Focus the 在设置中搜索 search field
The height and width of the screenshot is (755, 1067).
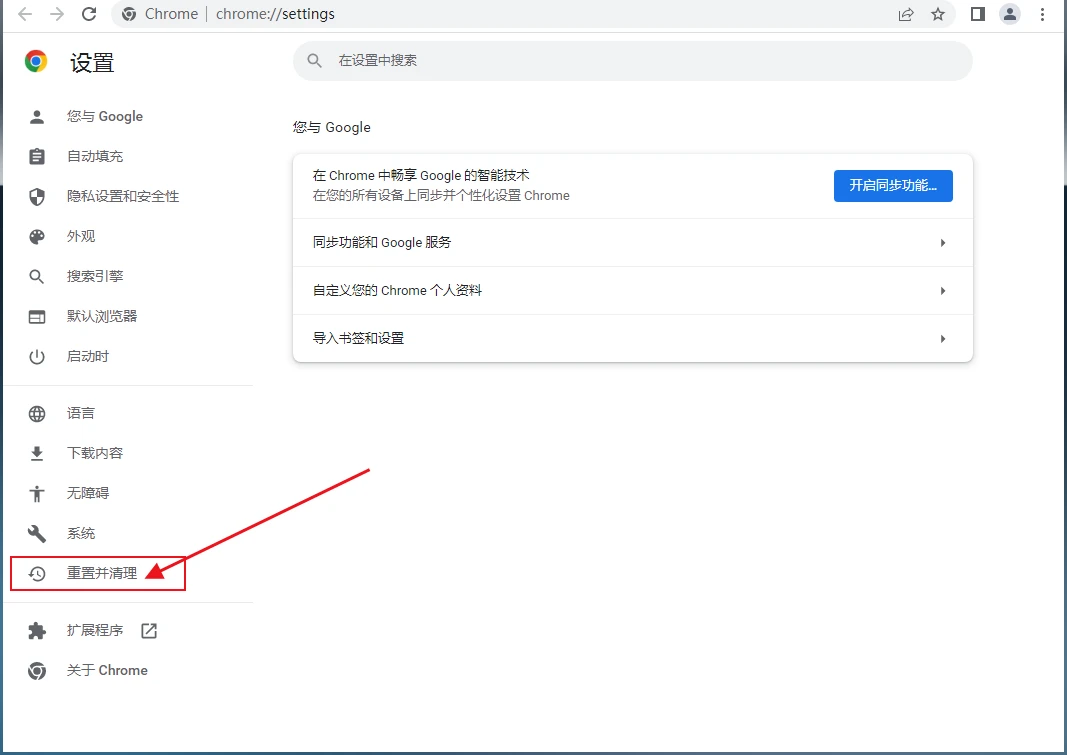[x=632, y=61]
